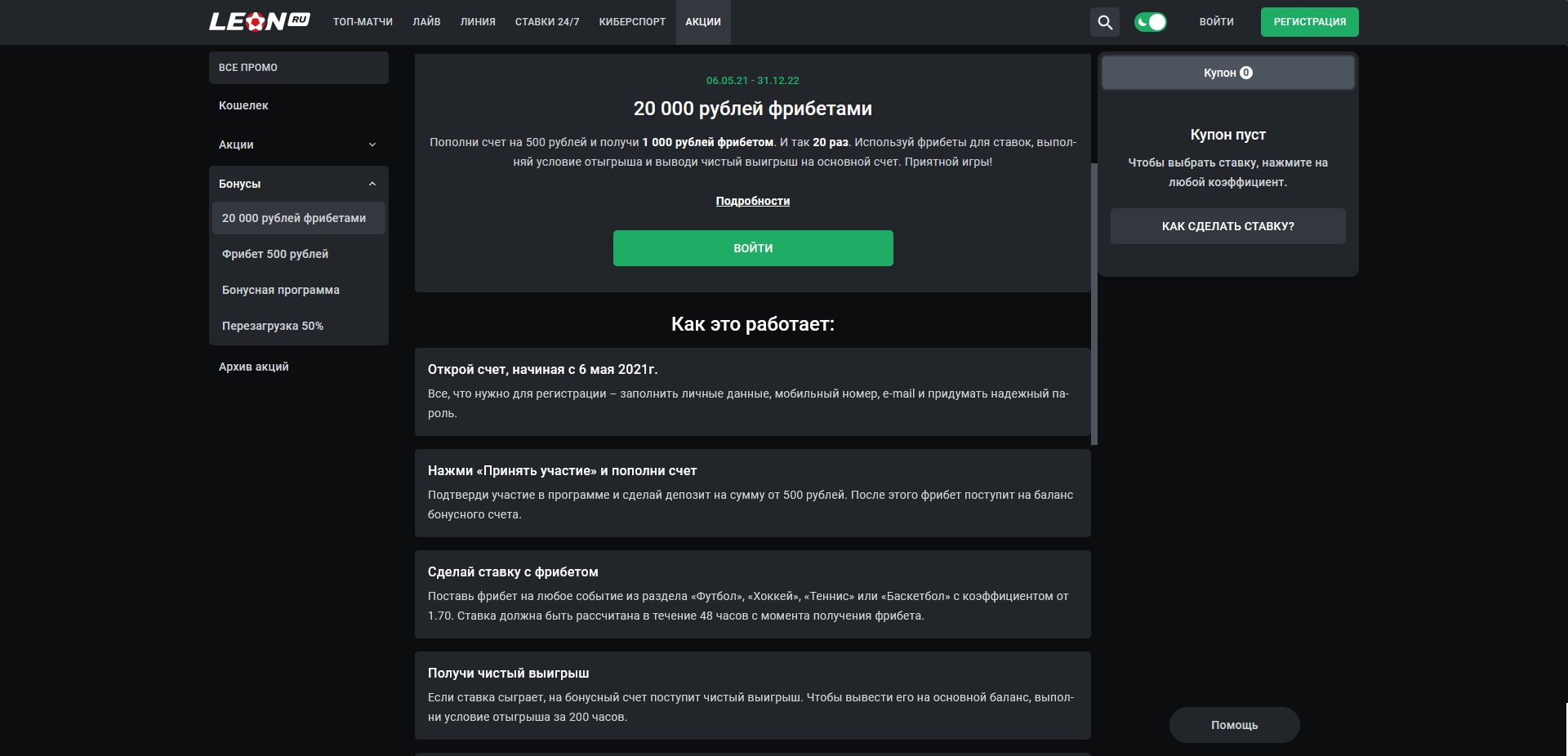The image size is (1568, 756).
Task: Click the coupon counter badge 0
Action: [1246, 73]
